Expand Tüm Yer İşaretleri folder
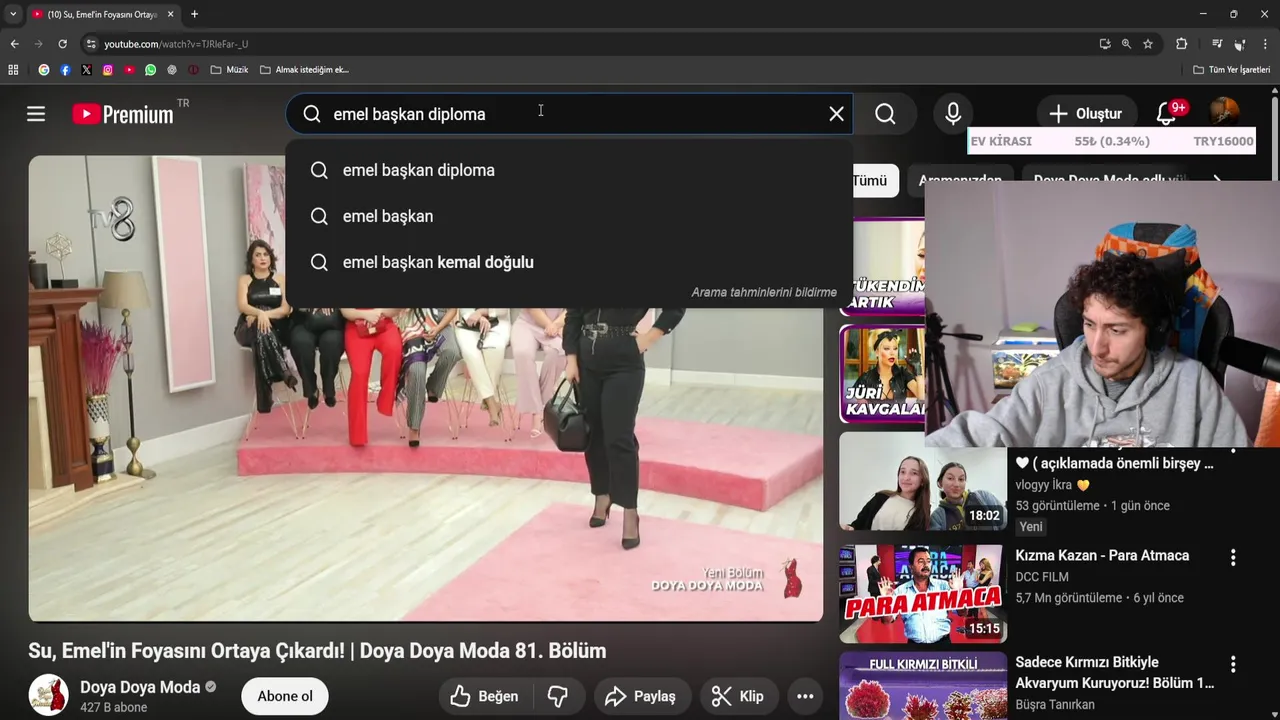Screen dimensions: 1280x720 coord(1232,70)
